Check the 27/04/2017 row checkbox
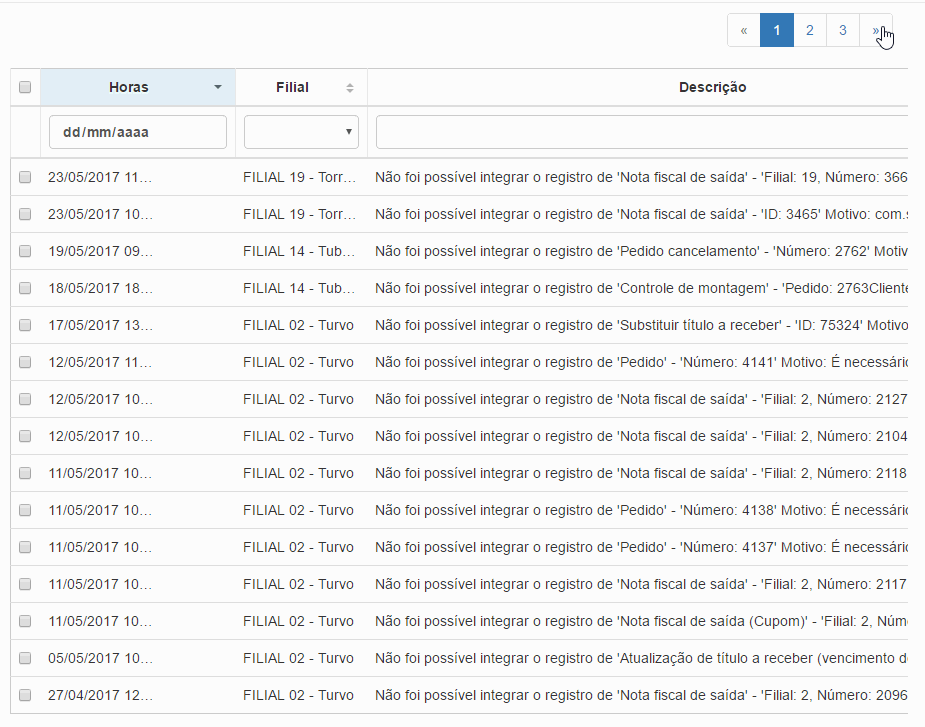 tap(25, 695)
